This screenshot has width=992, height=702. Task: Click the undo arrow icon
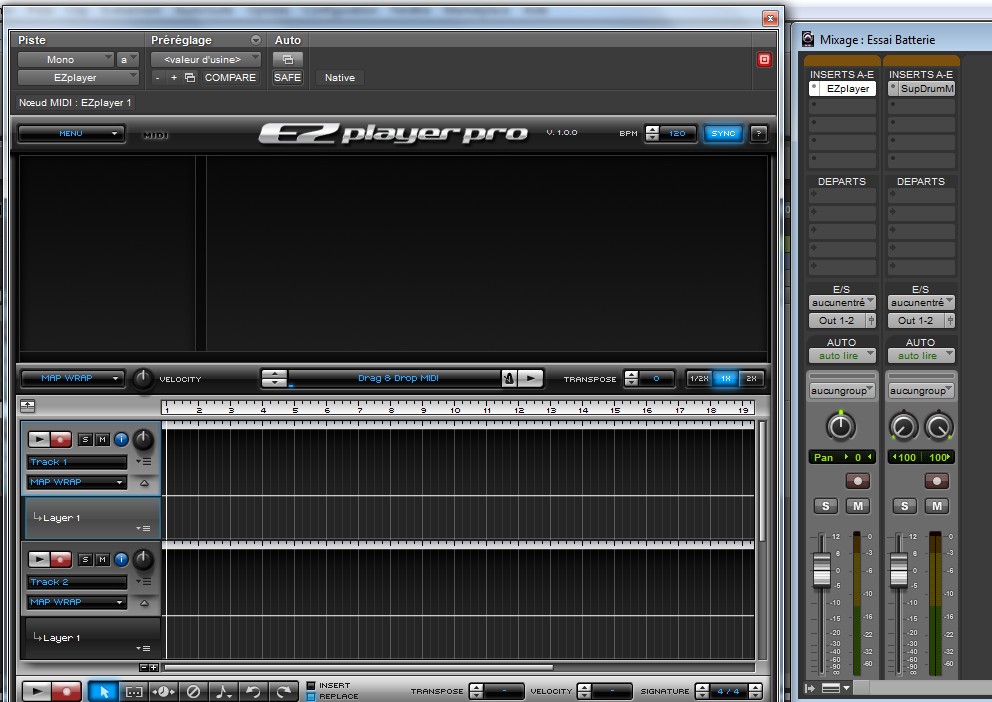[254, 691]
